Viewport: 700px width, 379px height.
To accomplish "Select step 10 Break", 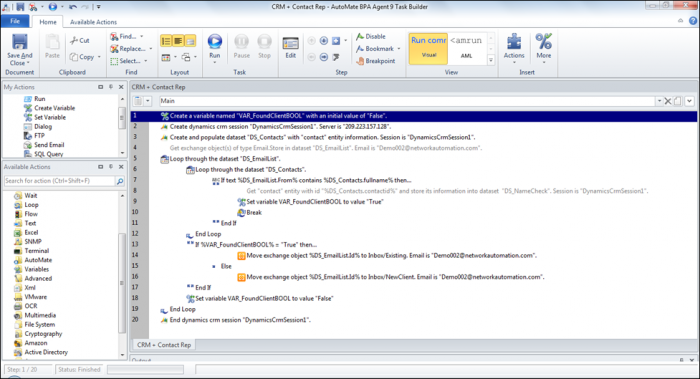I will pos(414,212).
